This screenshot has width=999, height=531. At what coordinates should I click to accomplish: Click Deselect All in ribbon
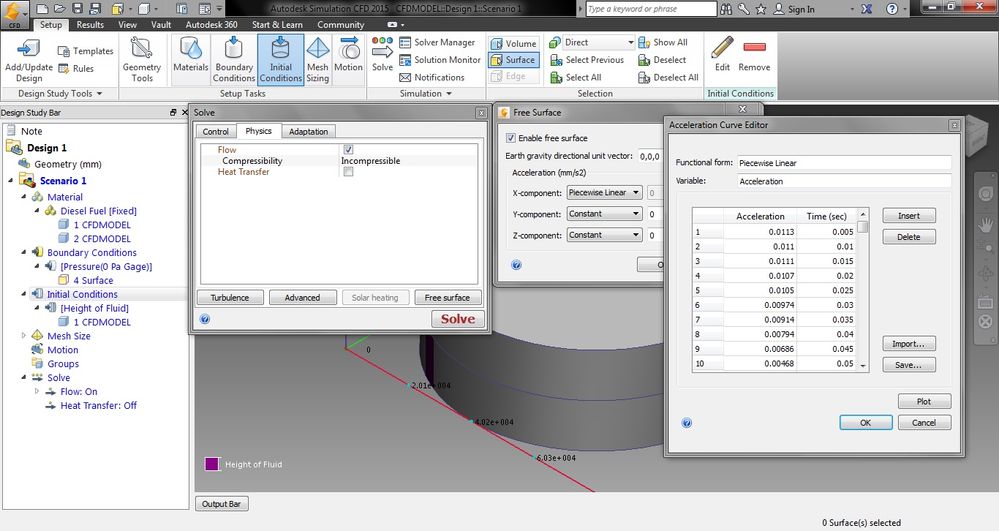(668, 77)
